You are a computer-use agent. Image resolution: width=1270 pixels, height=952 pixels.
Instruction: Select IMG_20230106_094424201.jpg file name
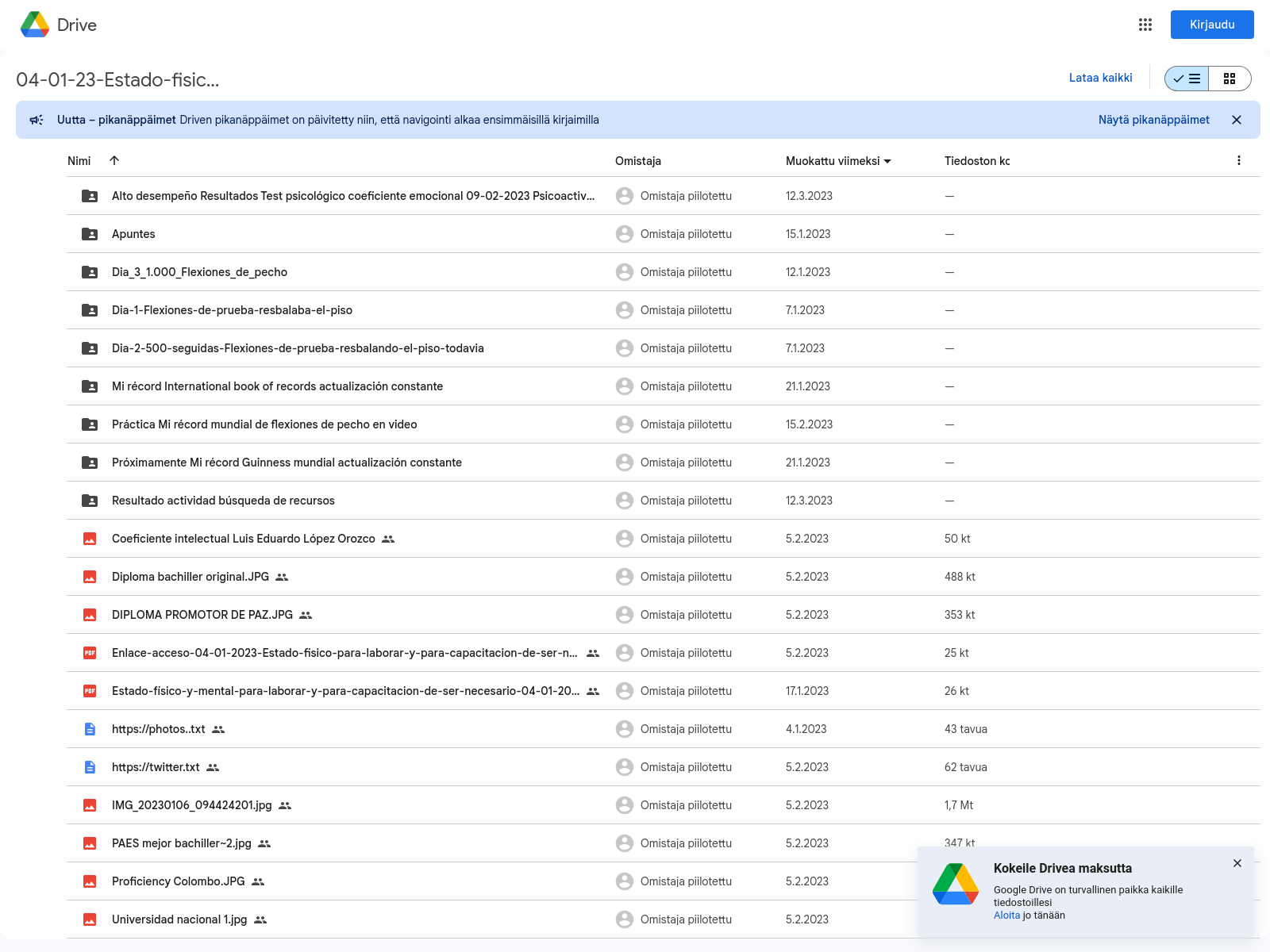[192, 805]
